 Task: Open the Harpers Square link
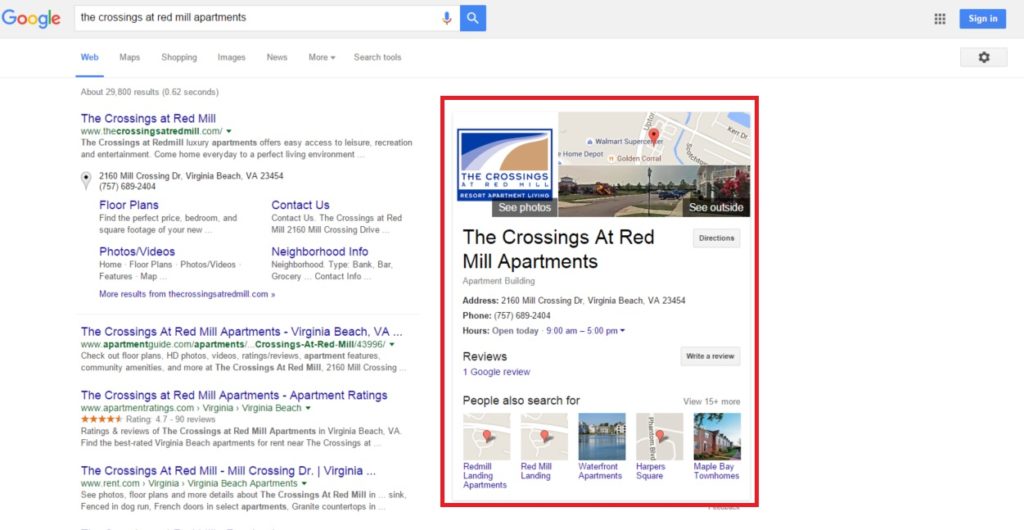(x=650, y=471)
